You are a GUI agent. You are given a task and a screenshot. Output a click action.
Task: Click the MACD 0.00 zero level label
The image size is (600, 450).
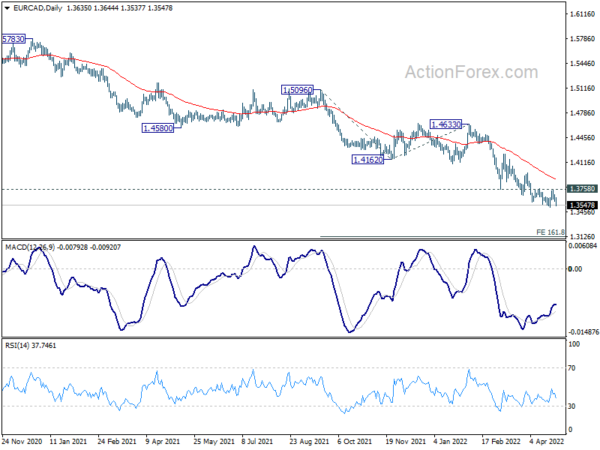(575, 269)
